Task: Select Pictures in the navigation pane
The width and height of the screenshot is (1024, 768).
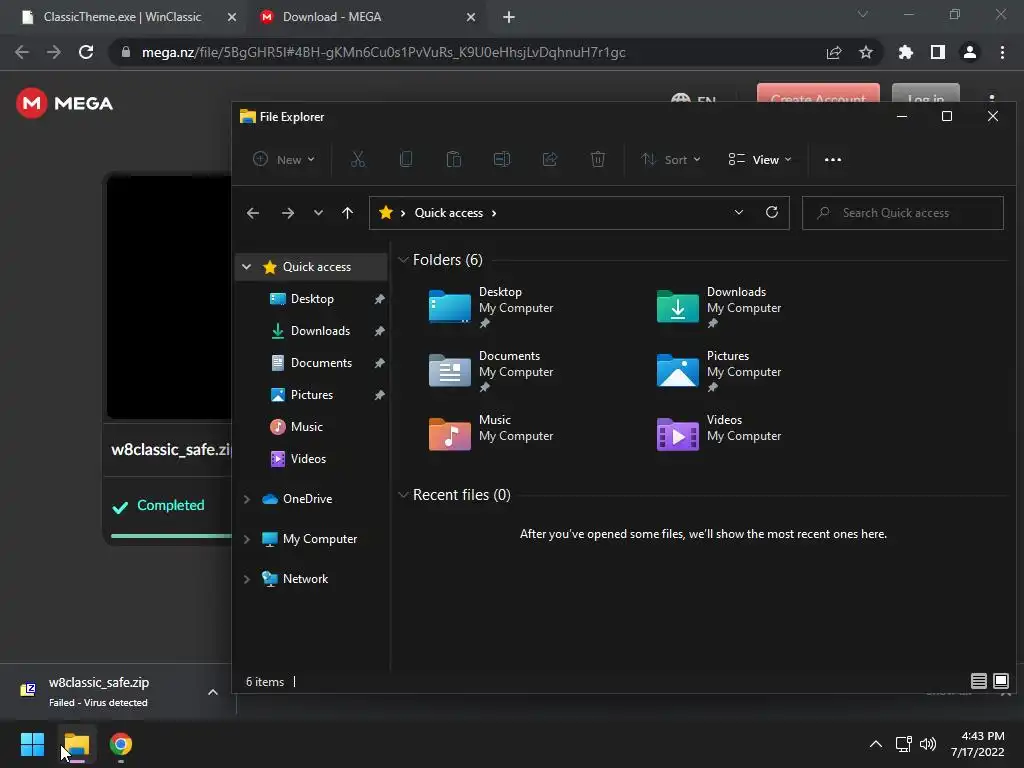Action: 312,394
